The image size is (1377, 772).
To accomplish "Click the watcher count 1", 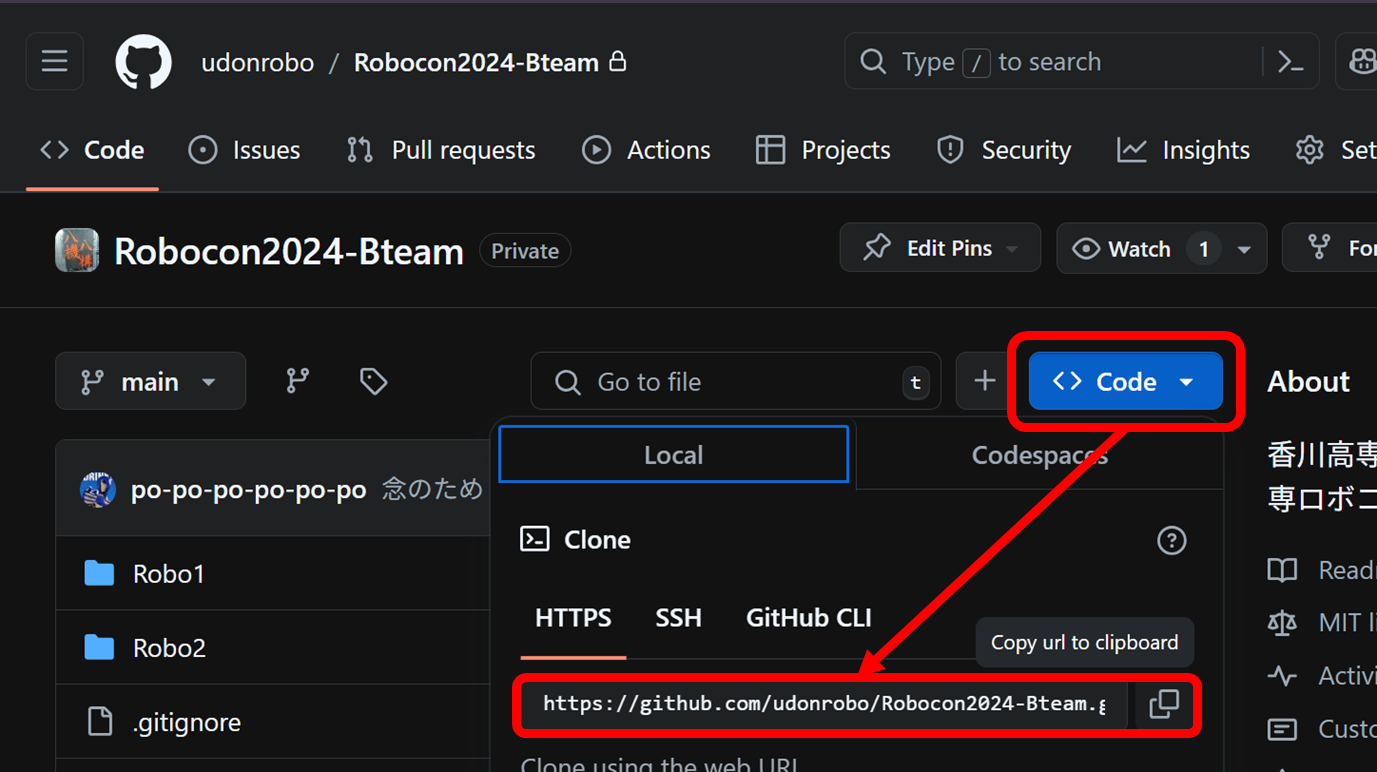I will coord(1203,249).
